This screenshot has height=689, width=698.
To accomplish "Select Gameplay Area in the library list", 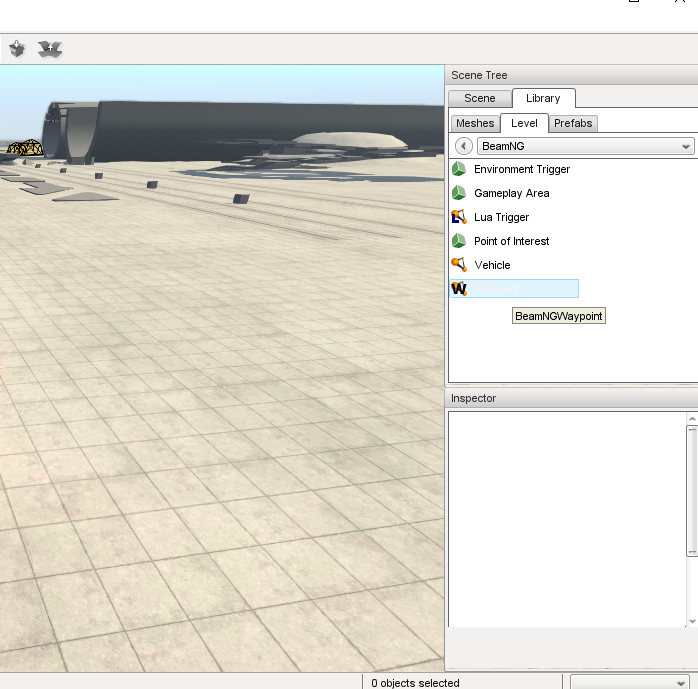I will pos(511,193).
